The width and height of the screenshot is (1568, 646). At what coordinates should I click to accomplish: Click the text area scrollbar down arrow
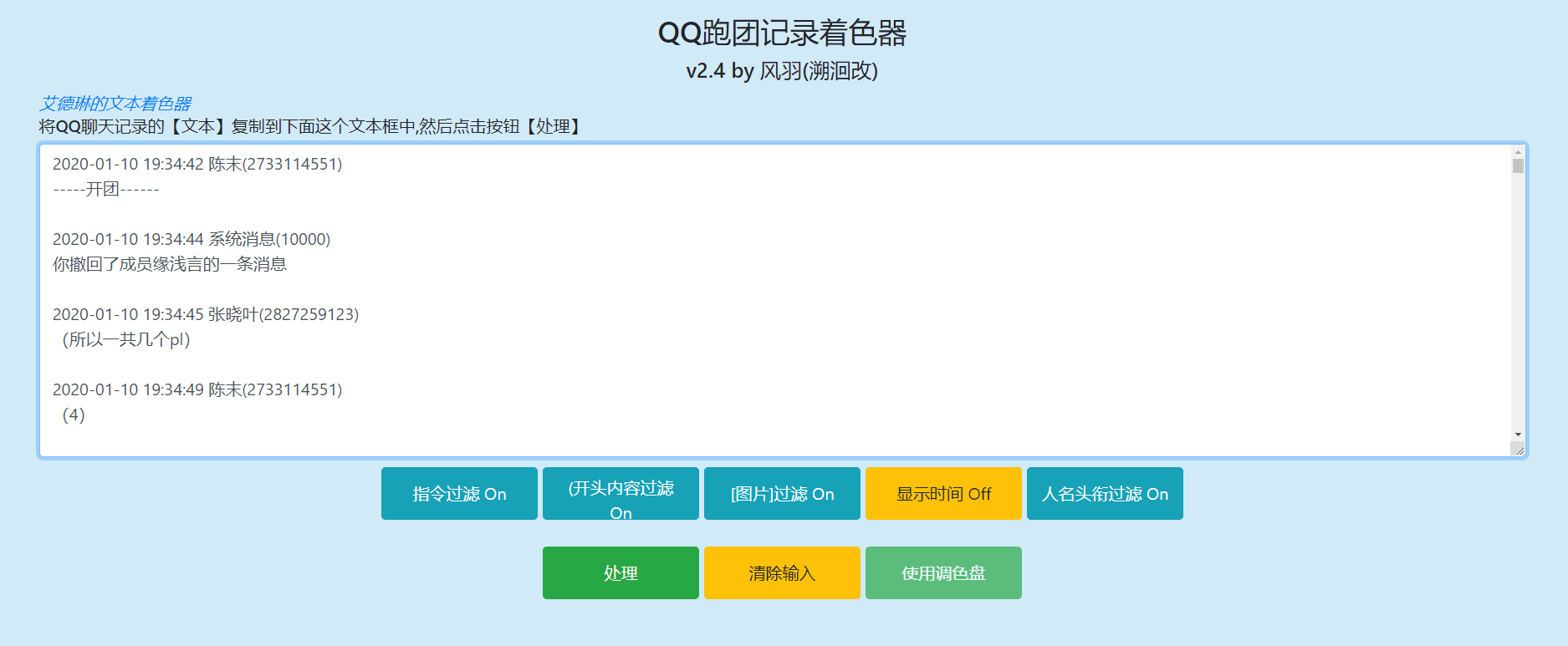(x=1518, y=435)
